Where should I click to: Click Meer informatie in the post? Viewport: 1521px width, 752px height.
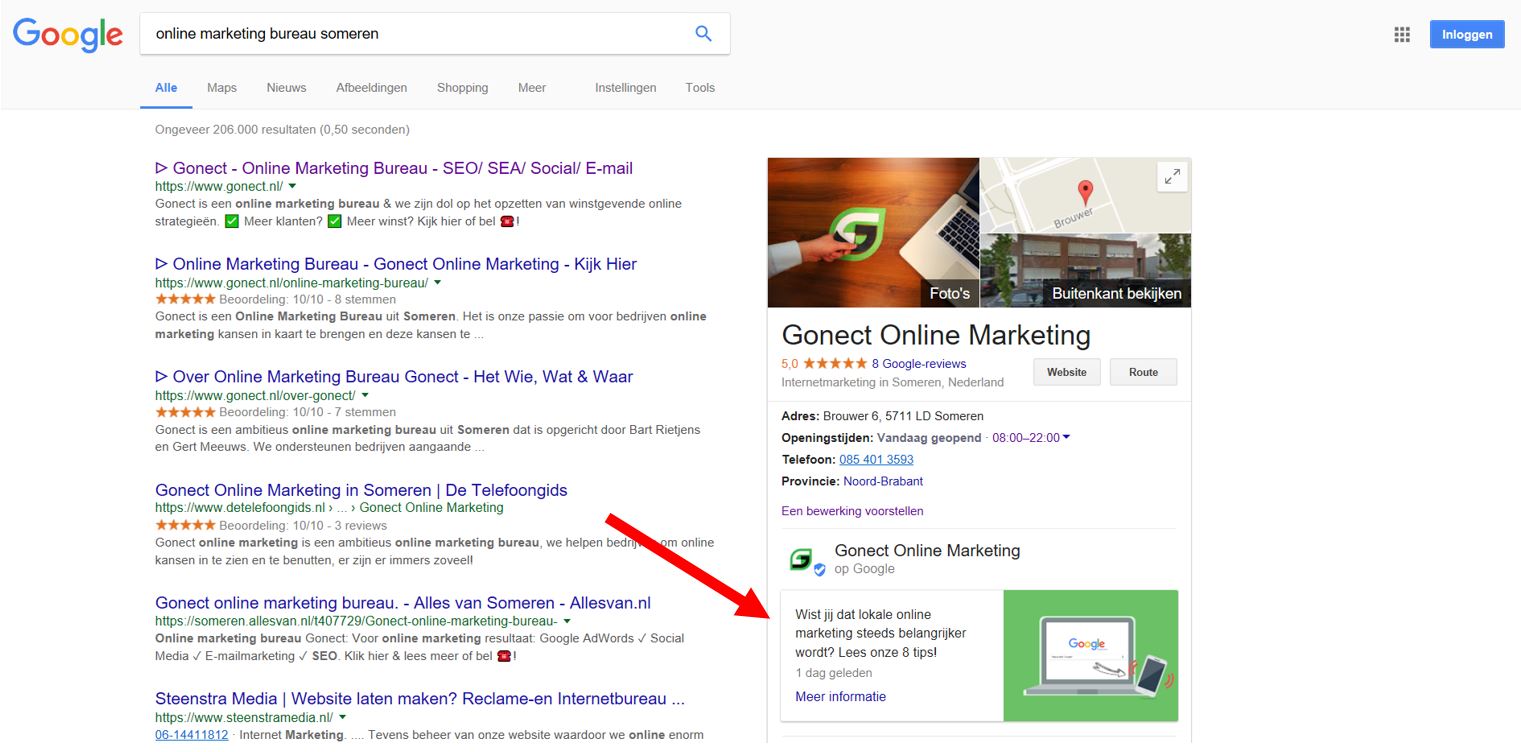(840, 697)
